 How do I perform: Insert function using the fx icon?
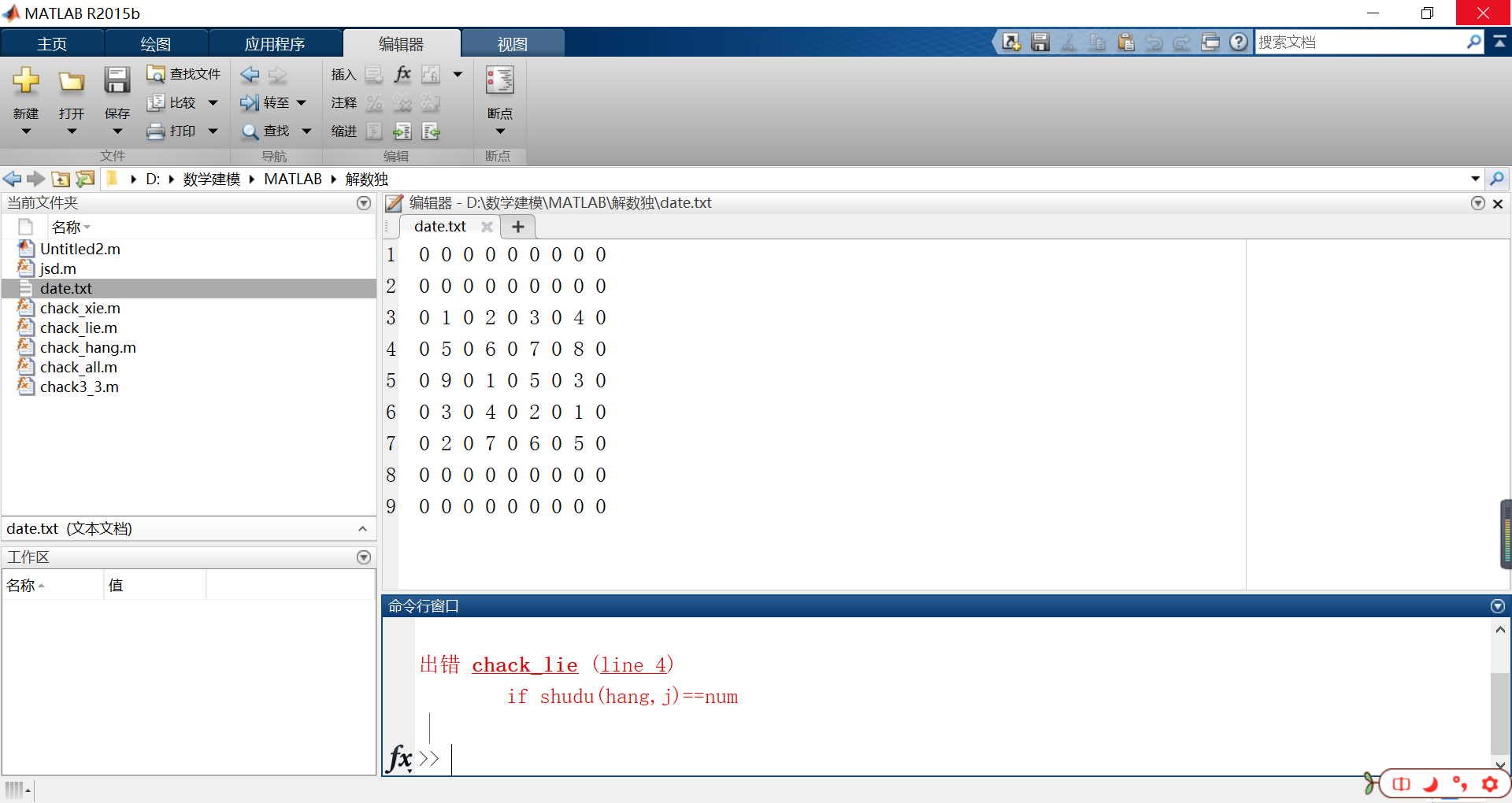point(402,74)
